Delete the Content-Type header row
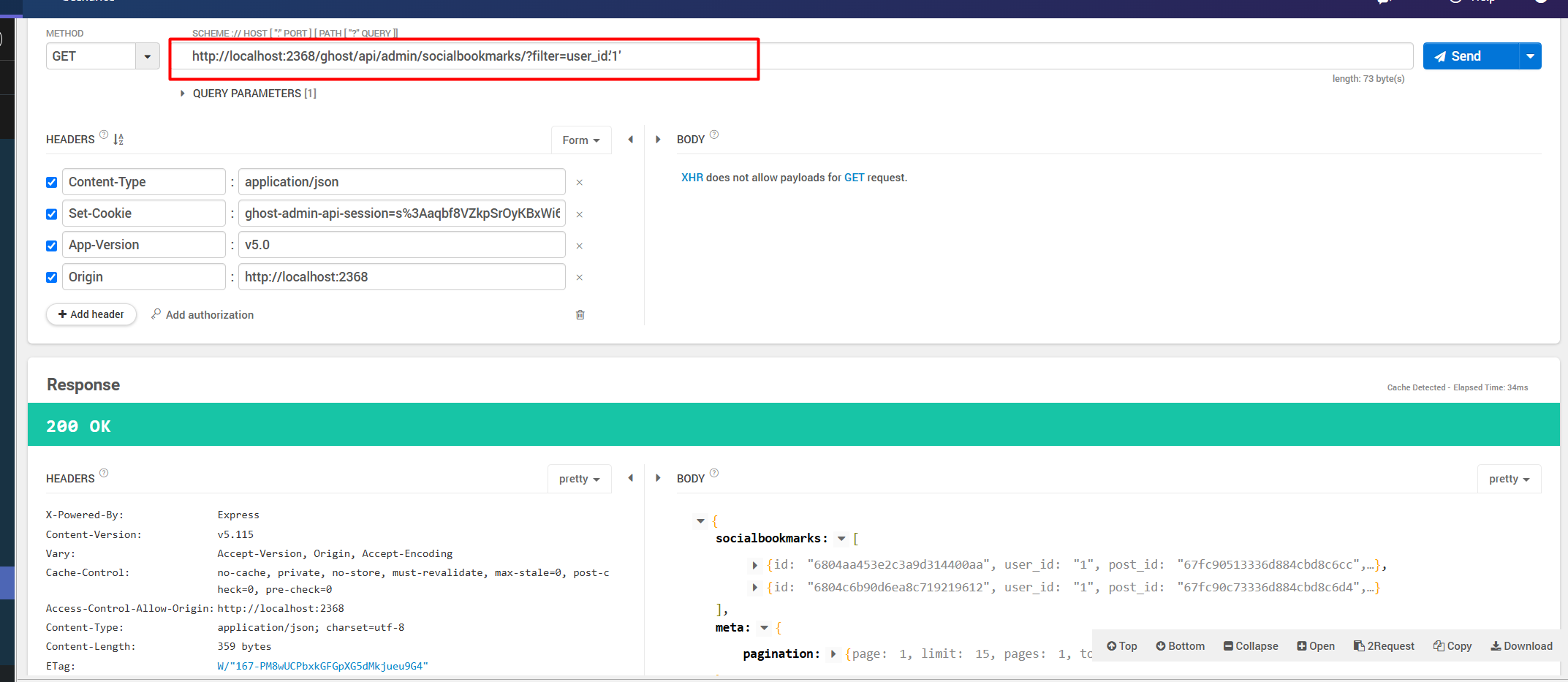1568x682 pixels. click(x=579, y=182)
